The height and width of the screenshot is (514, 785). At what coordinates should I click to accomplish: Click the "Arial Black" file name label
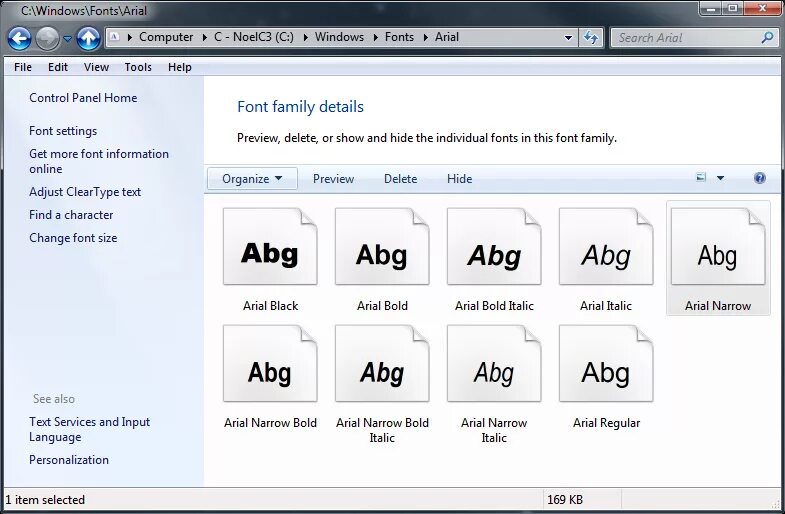pos(270,306)
